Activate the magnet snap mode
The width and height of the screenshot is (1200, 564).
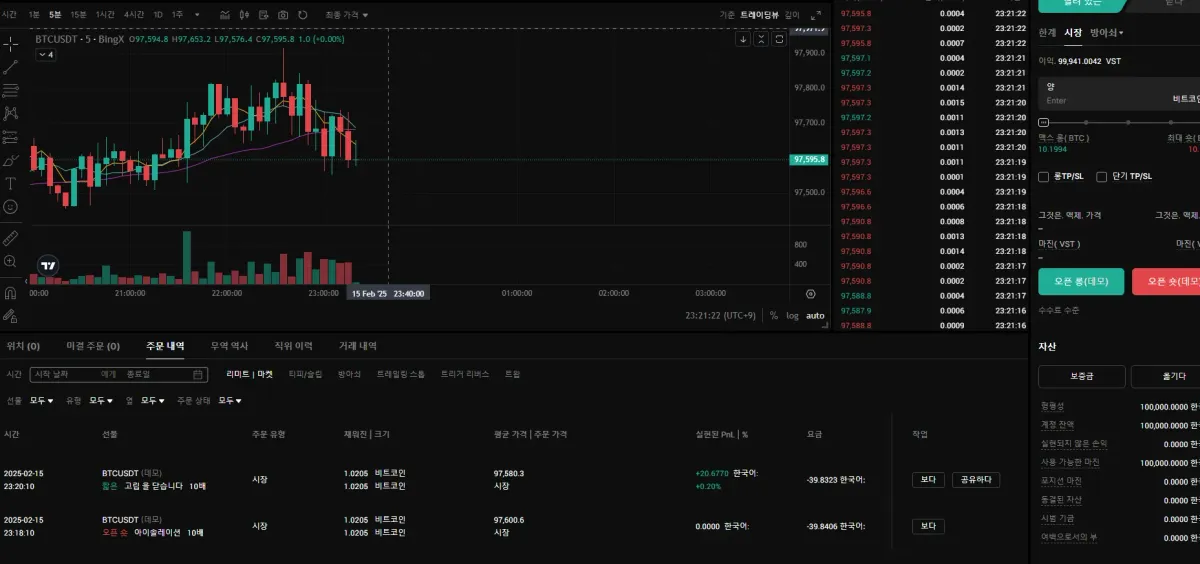coord(10,294)
